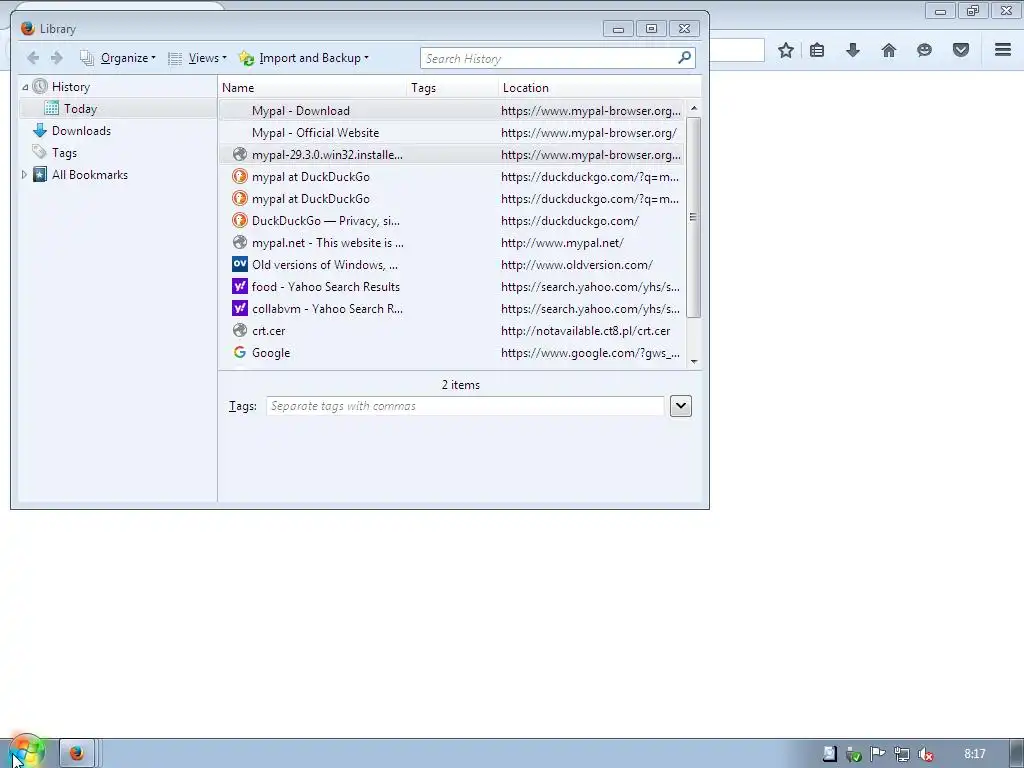Click the Hello chat smiley icon

(x=924, y=50)
